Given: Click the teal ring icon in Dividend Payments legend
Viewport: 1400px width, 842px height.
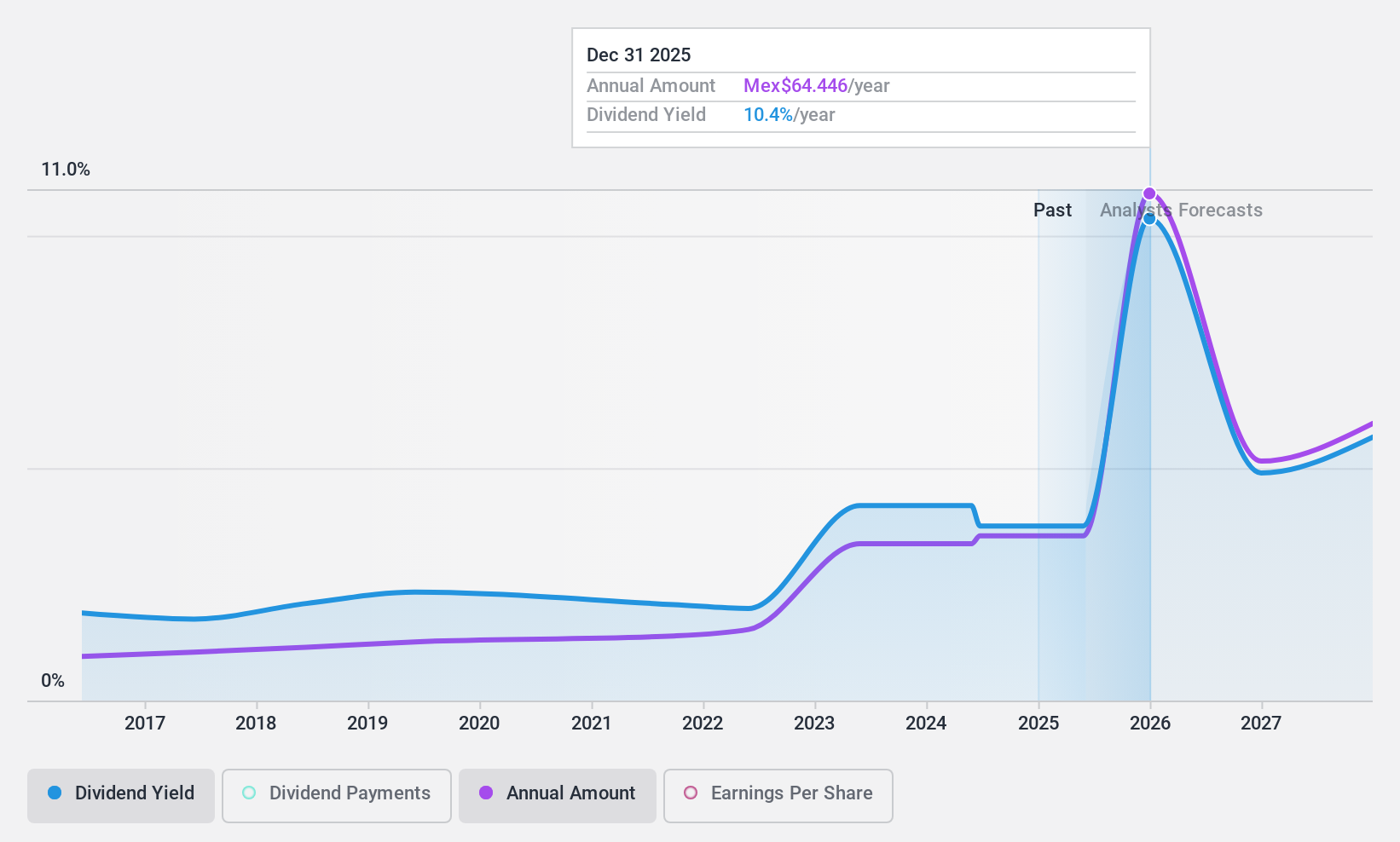Looking at the screenshot, I should tap(249, 793).
